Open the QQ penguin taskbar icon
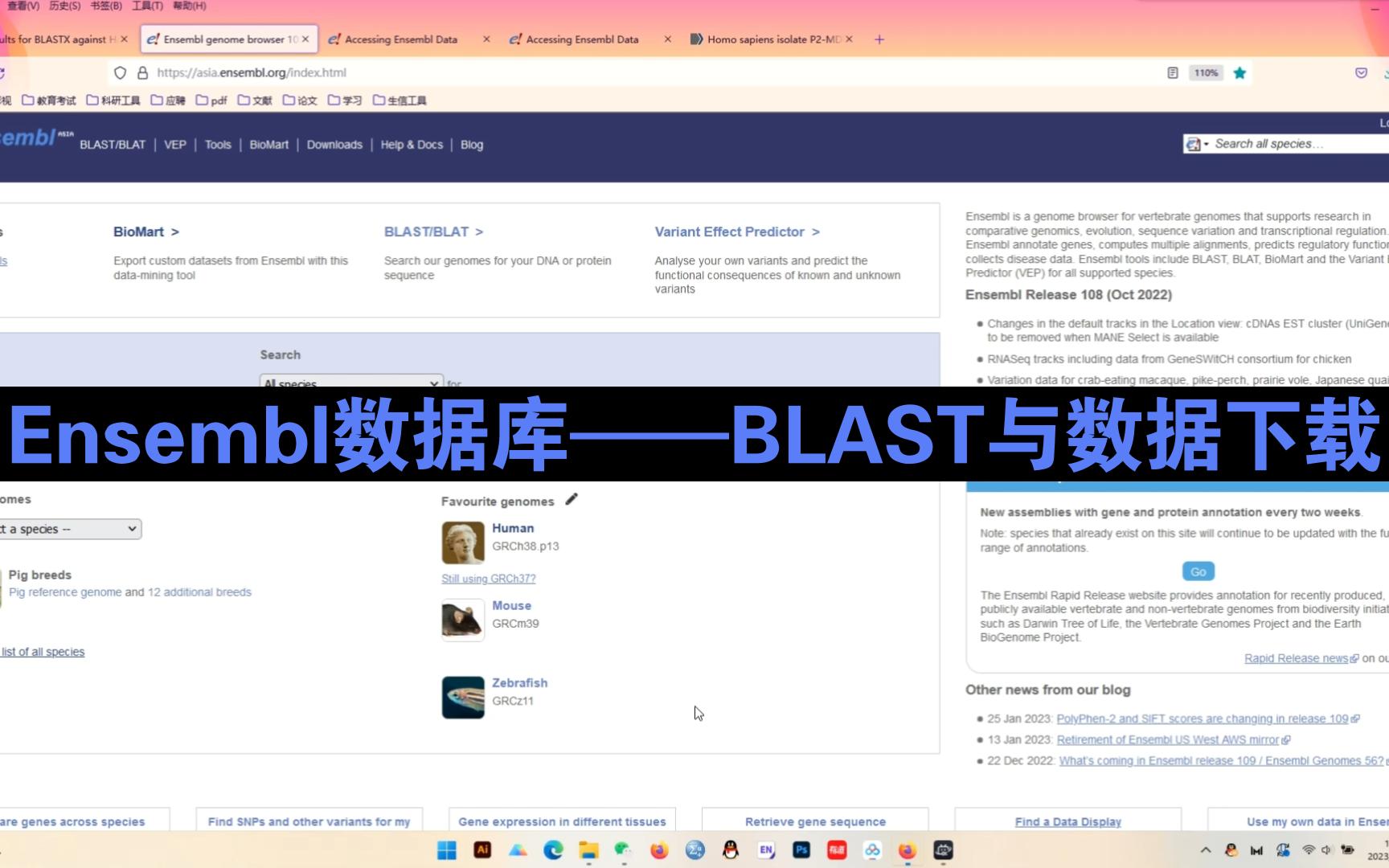 (731, 850)
